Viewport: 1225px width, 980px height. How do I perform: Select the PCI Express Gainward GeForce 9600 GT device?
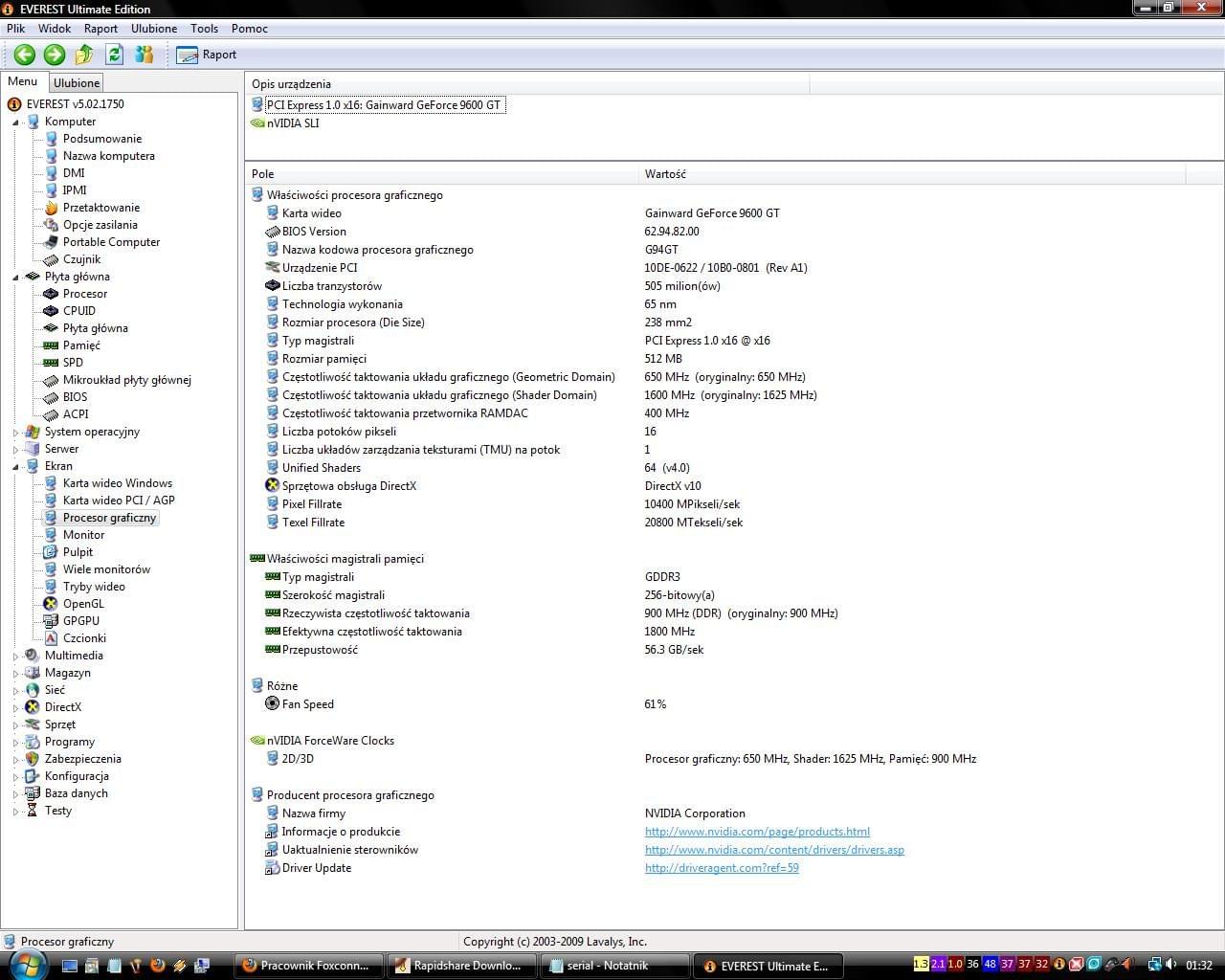tap(384, 105)
